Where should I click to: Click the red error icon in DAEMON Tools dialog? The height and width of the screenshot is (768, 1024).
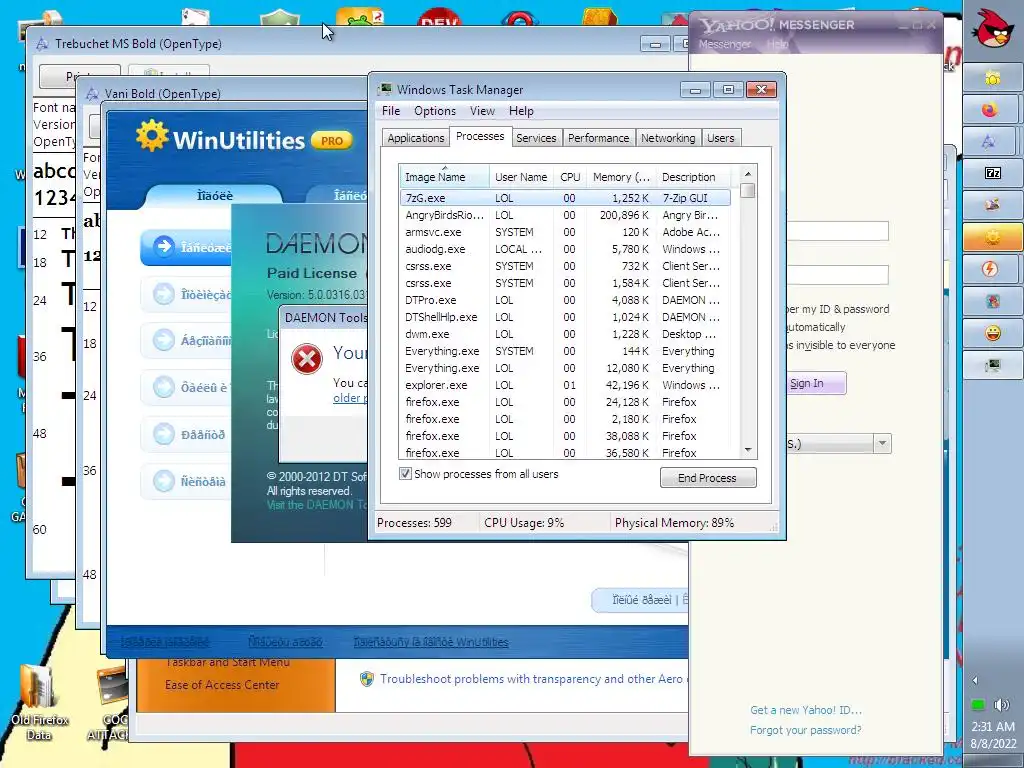point(307,359)
